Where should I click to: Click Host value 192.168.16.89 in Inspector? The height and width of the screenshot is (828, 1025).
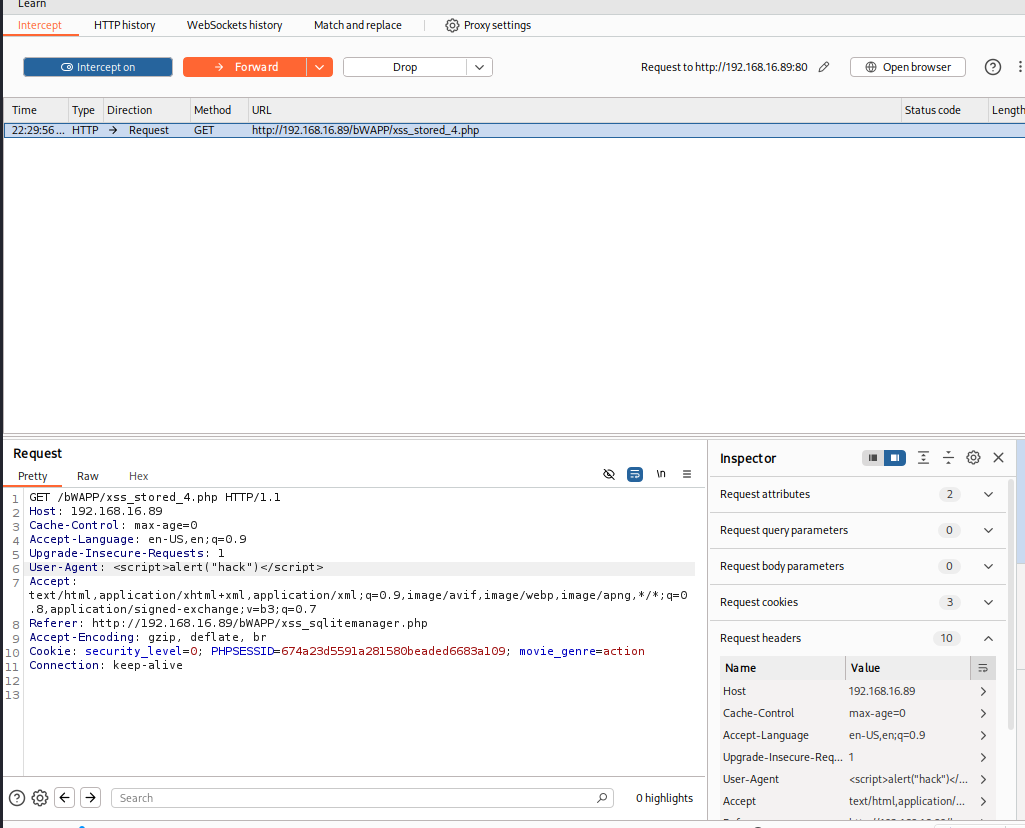click(882, 691)
